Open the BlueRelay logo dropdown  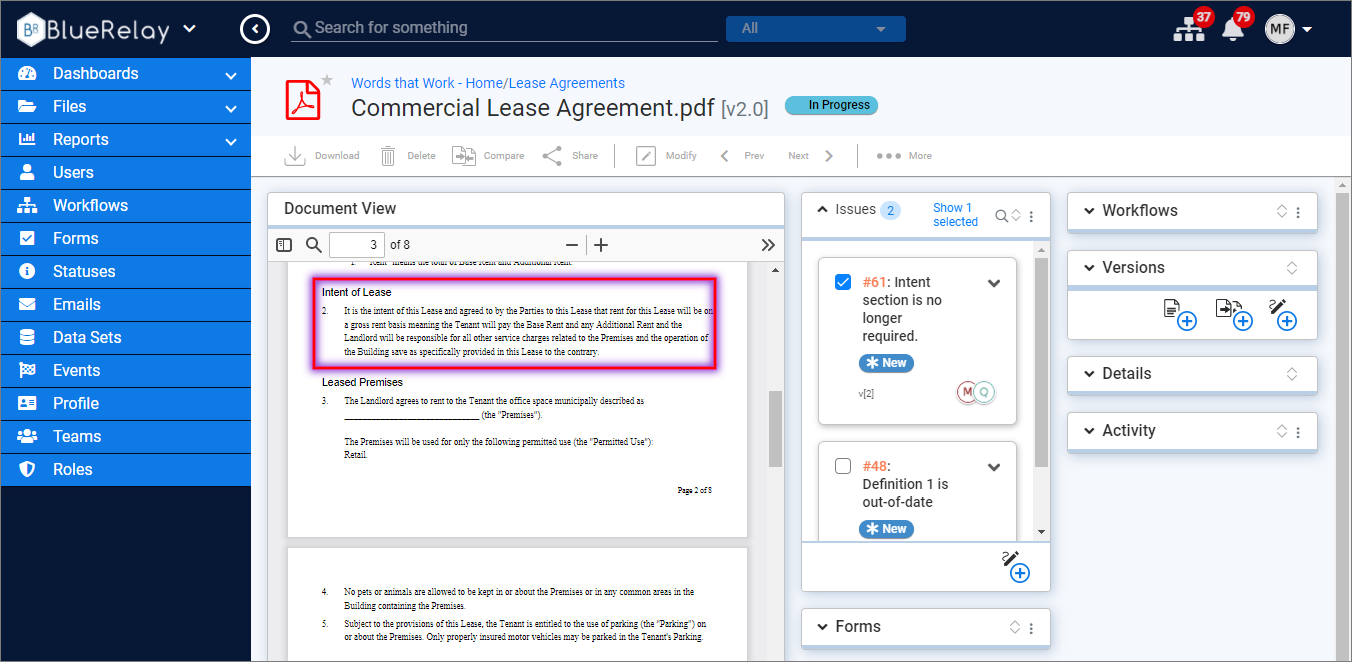point(190,29)
